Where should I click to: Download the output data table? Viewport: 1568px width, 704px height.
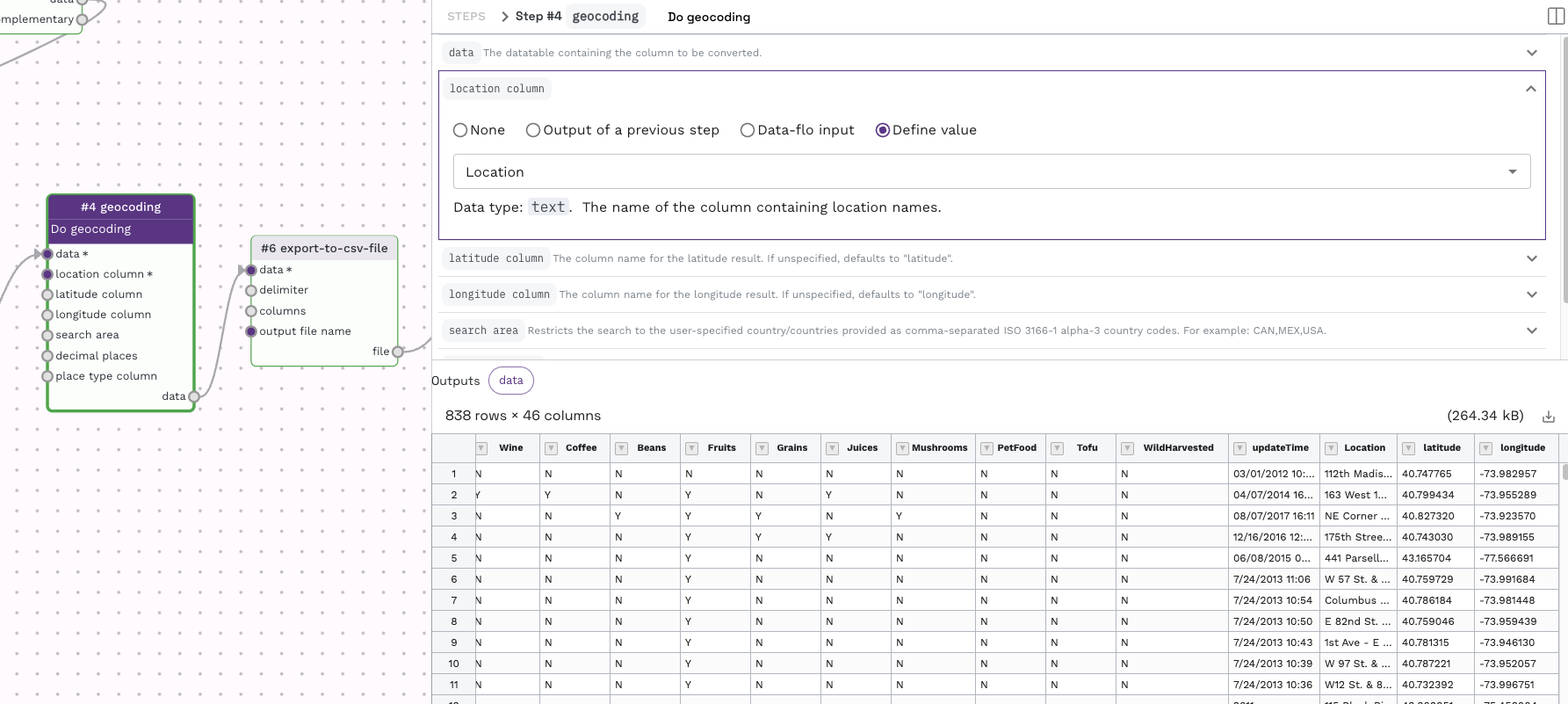coord(1548,417)
